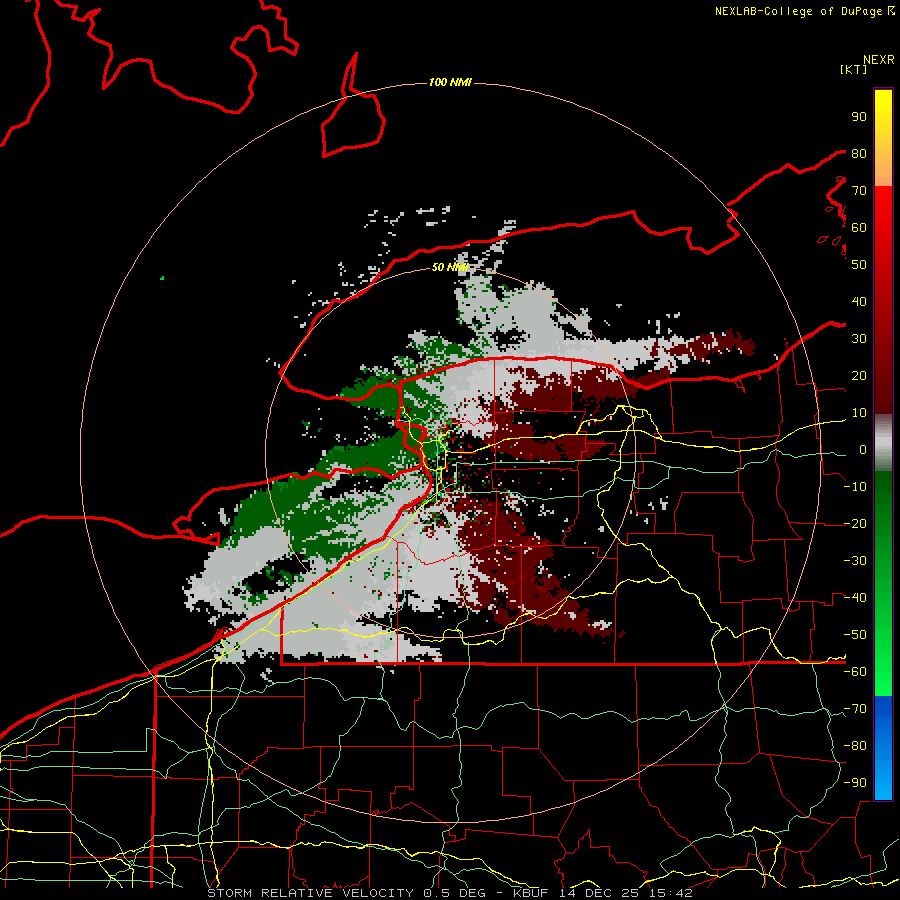The width and height of the screenshot is (900, 900).
Task: Click the 20 value on the velocity scale
Action: [x=859, y=375]
